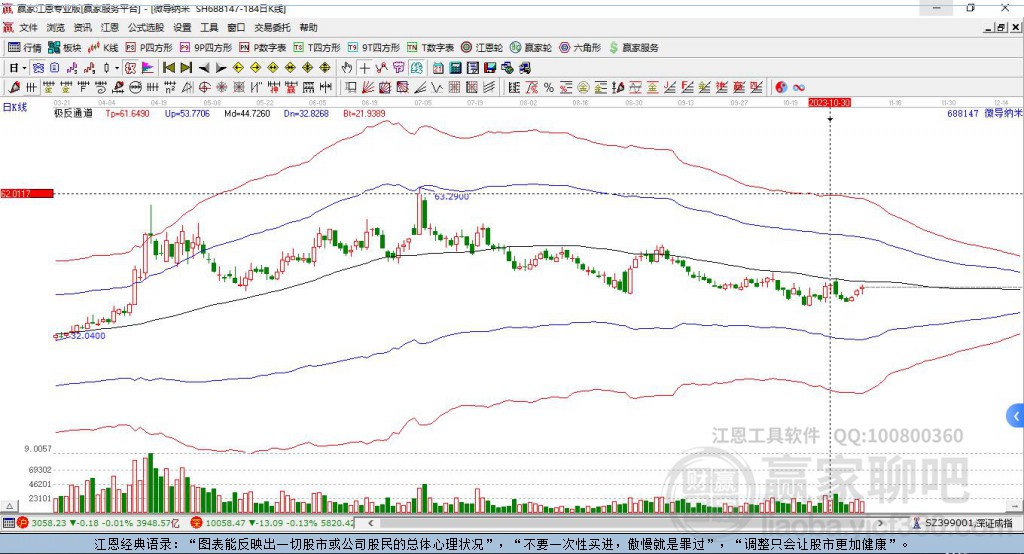Open the P数字表 tool
Image resolution: width=1024 pixels, height=554 pixels.
[263, 48]
